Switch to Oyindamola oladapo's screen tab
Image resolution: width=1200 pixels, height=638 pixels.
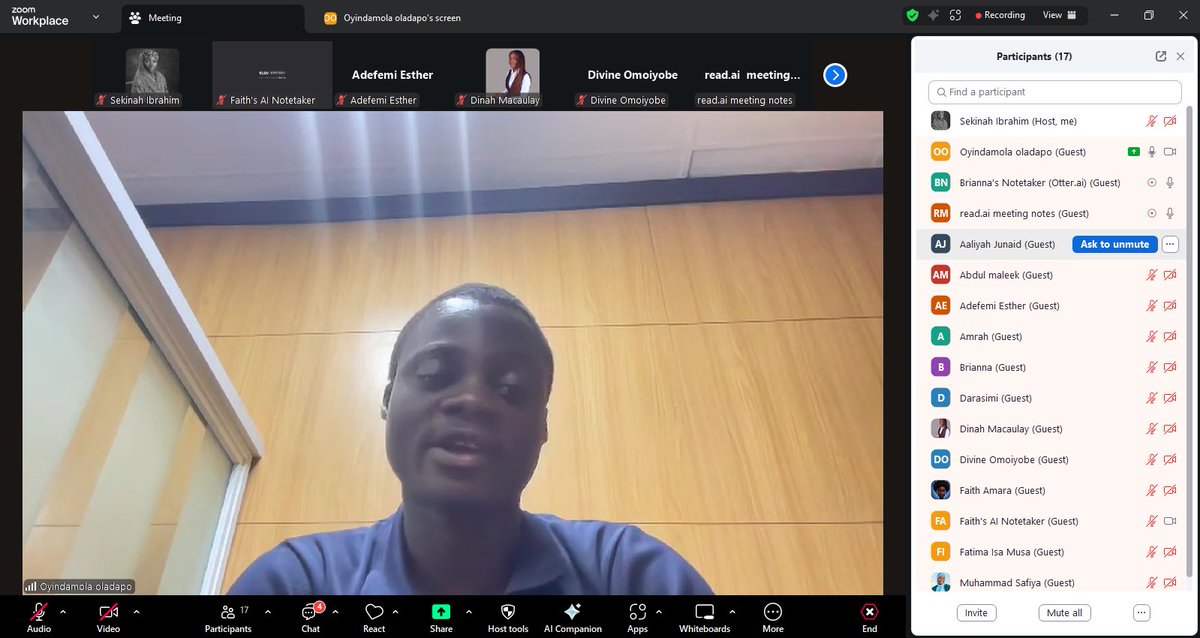pyautogui.click(x=392, y=17)
